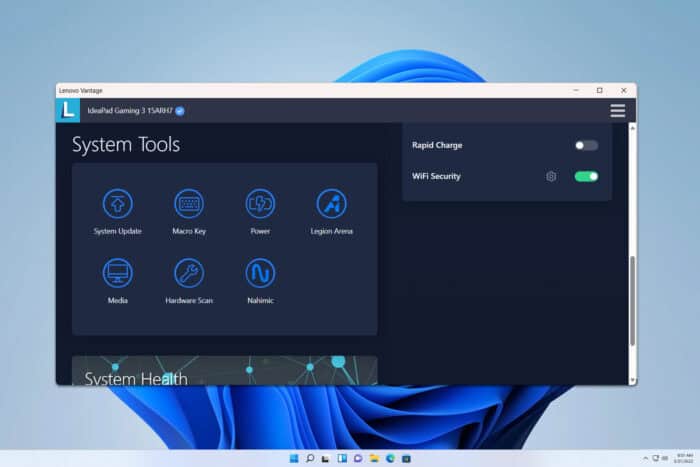This screenshot has width=700, height=467.
Task: Toggle Rapid Charge on
Action: click(x=586, y=146)
